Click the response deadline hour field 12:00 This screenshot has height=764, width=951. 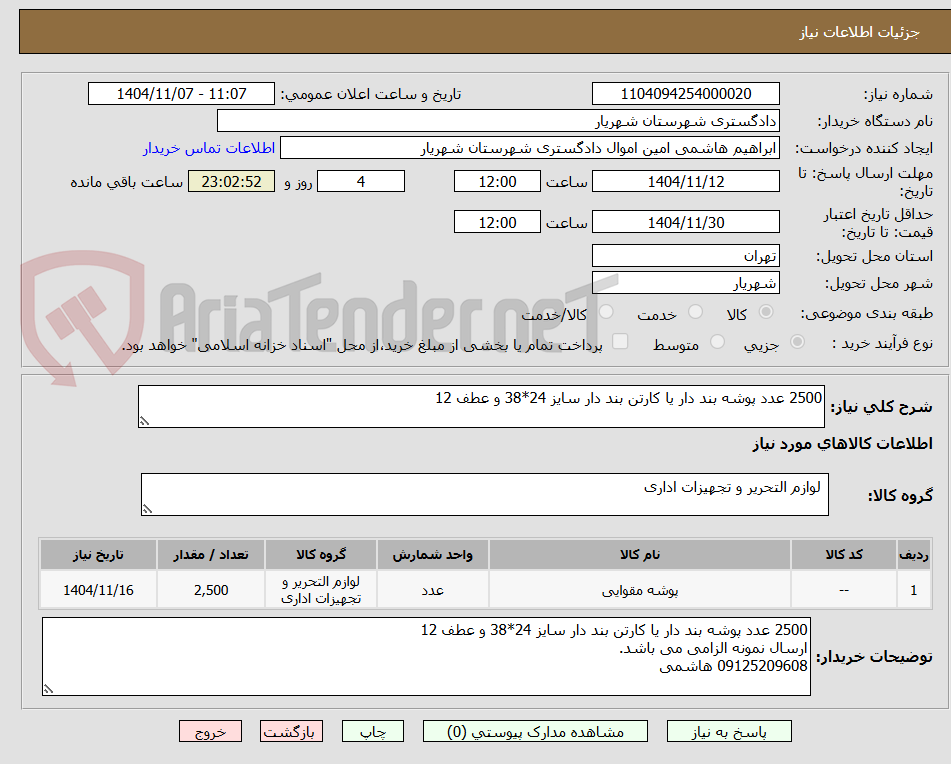click(x=497, y=181)
